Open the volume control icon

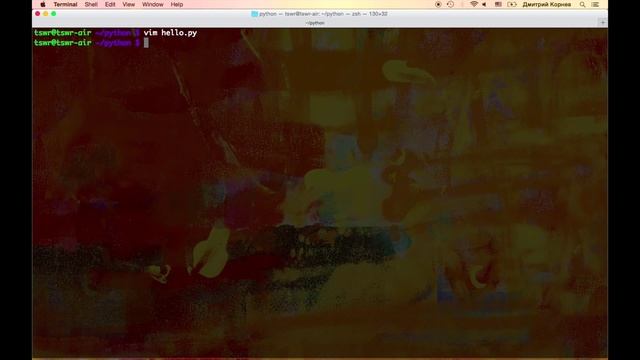point(484,4)
